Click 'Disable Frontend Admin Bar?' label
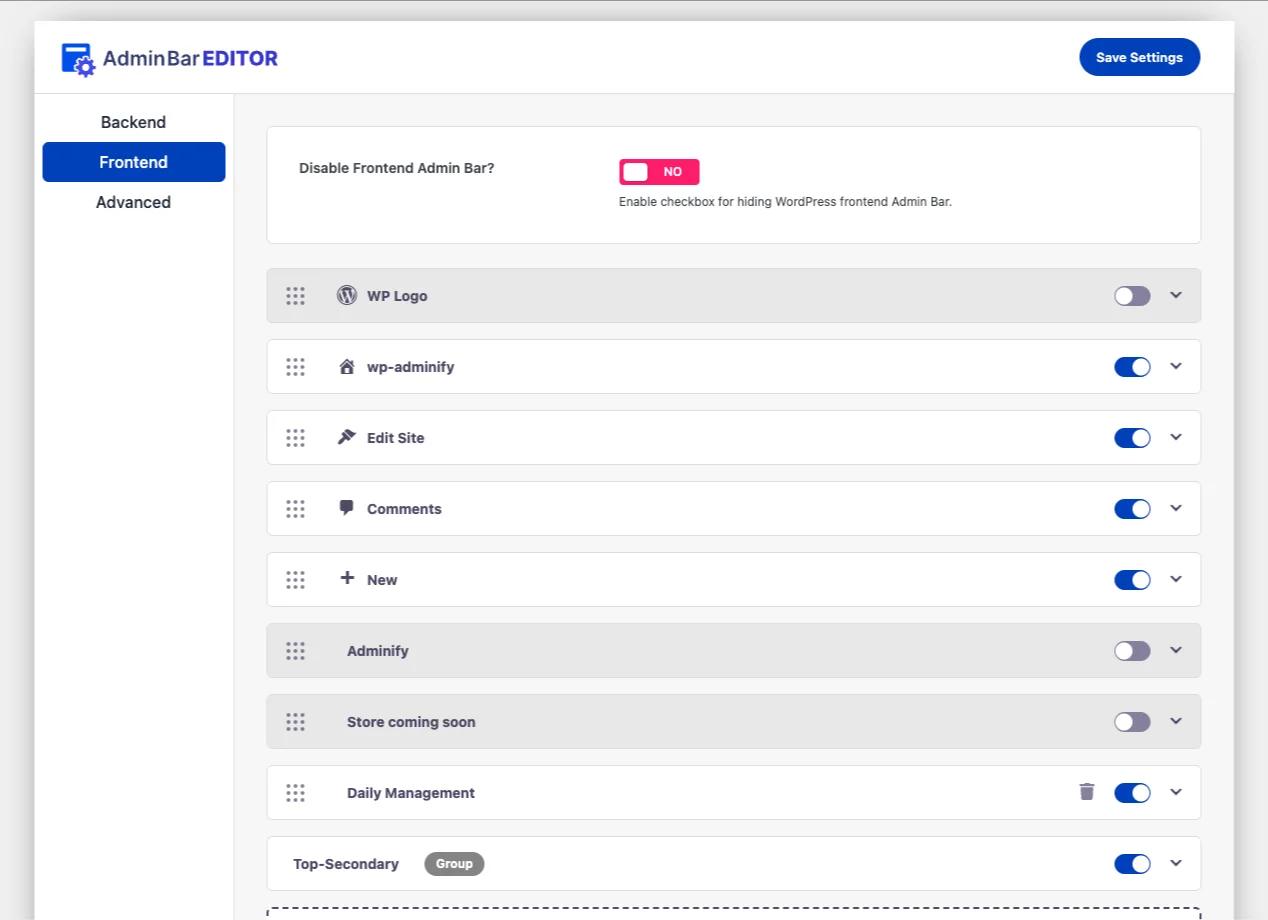 [x=397, y=168]
